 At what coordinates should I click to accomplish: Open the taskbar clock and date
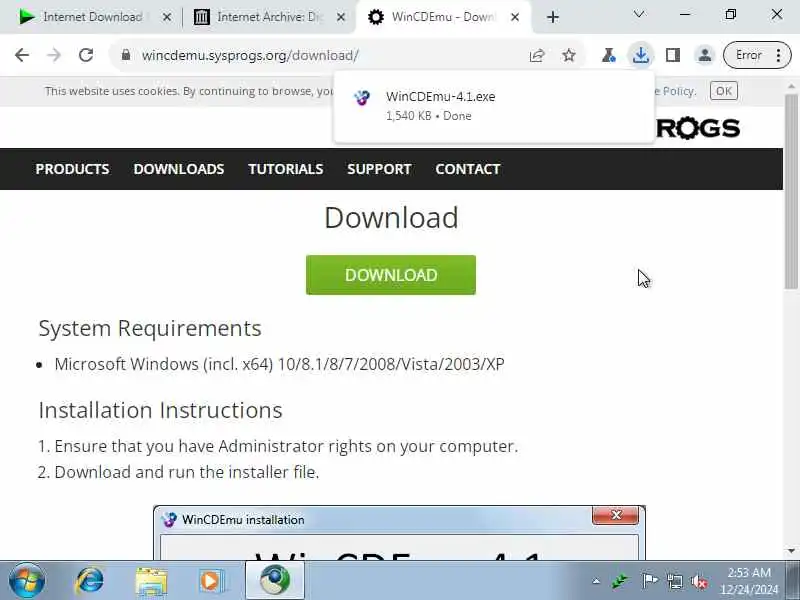point(748,581)
